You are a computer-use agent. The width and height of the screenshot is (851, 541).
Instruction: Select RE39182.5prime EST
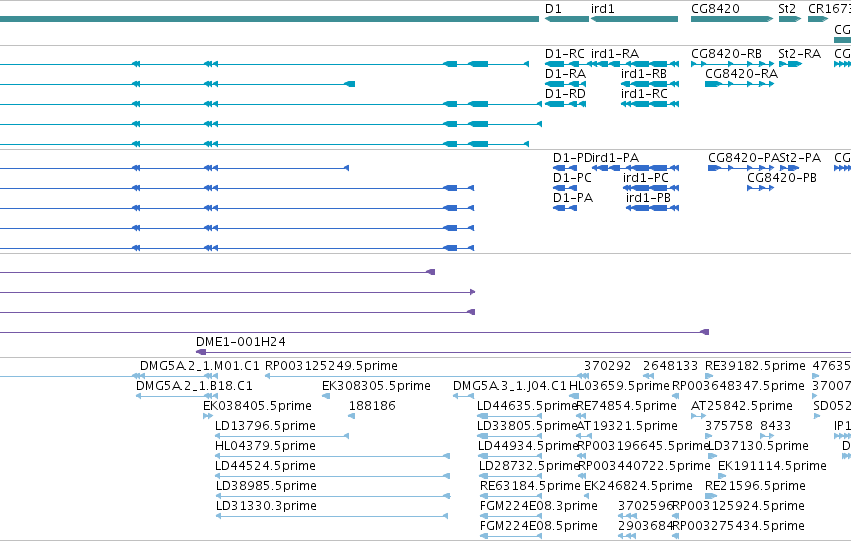[x=709, y=376]
